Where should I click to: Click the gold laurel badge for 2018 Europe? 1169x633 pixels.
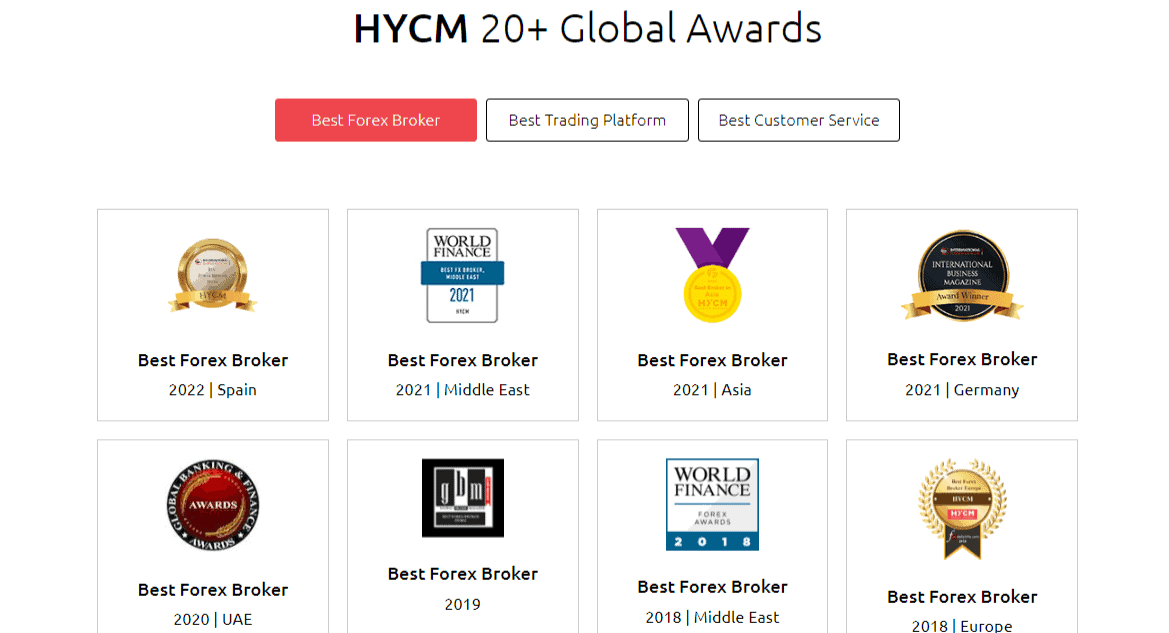coord(962,509)
